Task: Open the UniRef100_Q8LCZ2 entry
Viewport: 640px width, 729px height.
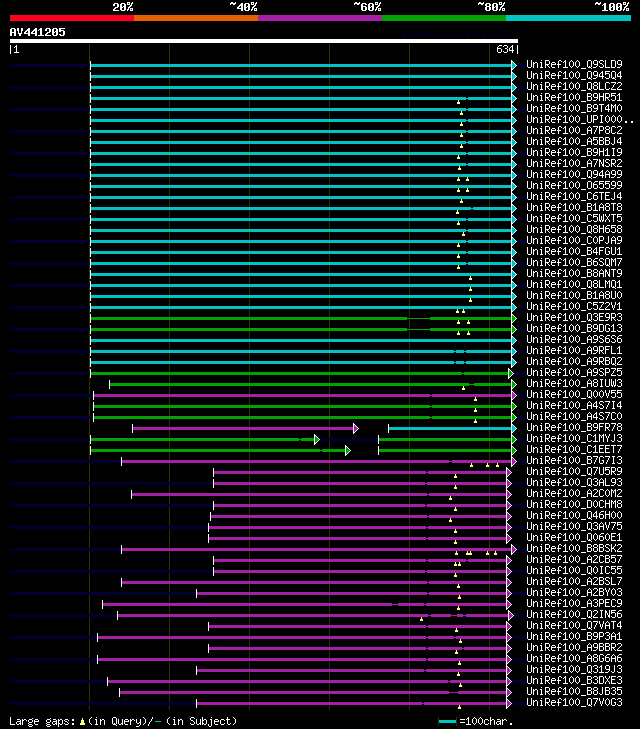Action: point(574,86)
